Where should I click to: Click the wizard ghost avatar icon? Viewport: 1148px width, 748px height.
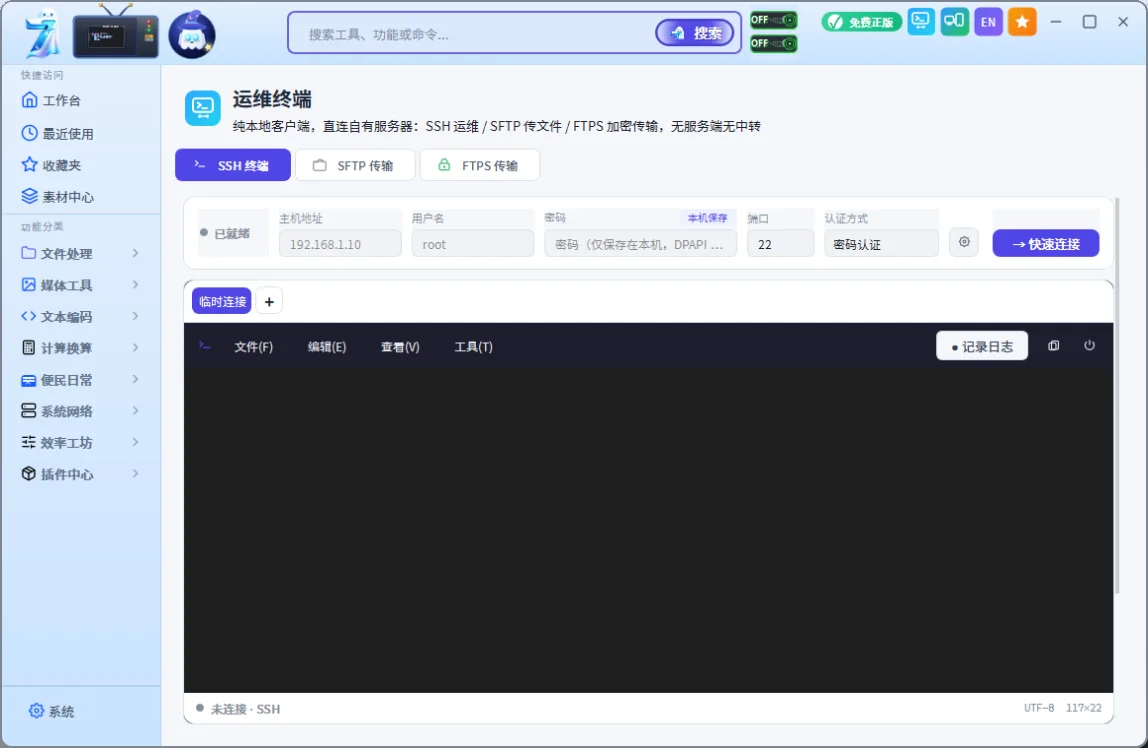click(192, 34)
